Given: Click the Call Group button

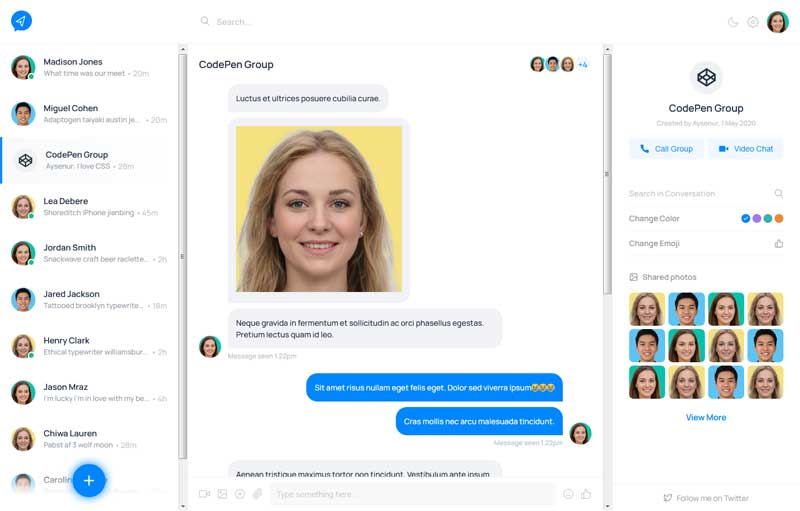Looking at the screenshot, I should 666,149.
